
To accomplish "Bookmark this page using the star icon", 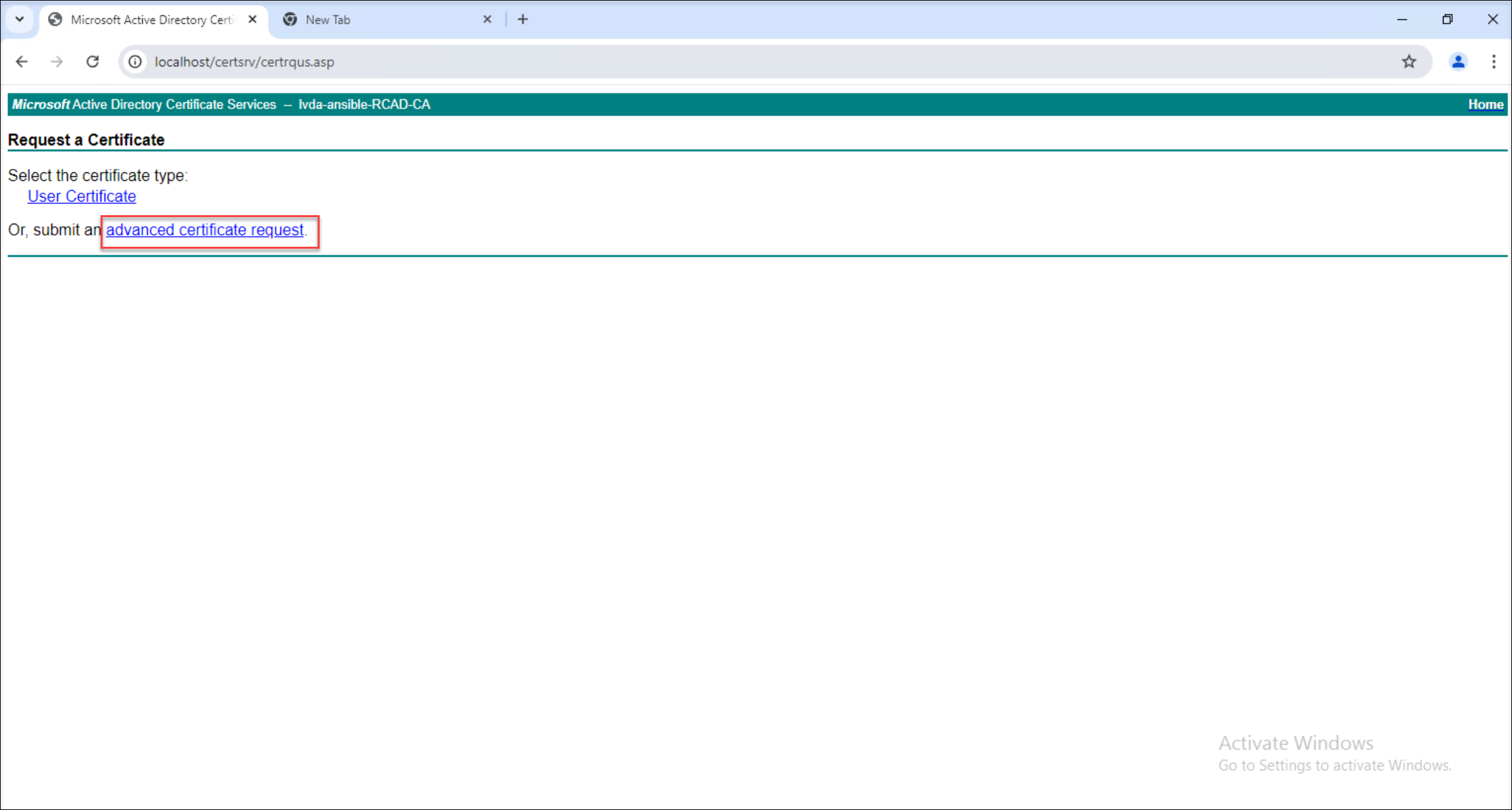I will pyautogui.click(x=1409, y=61).
